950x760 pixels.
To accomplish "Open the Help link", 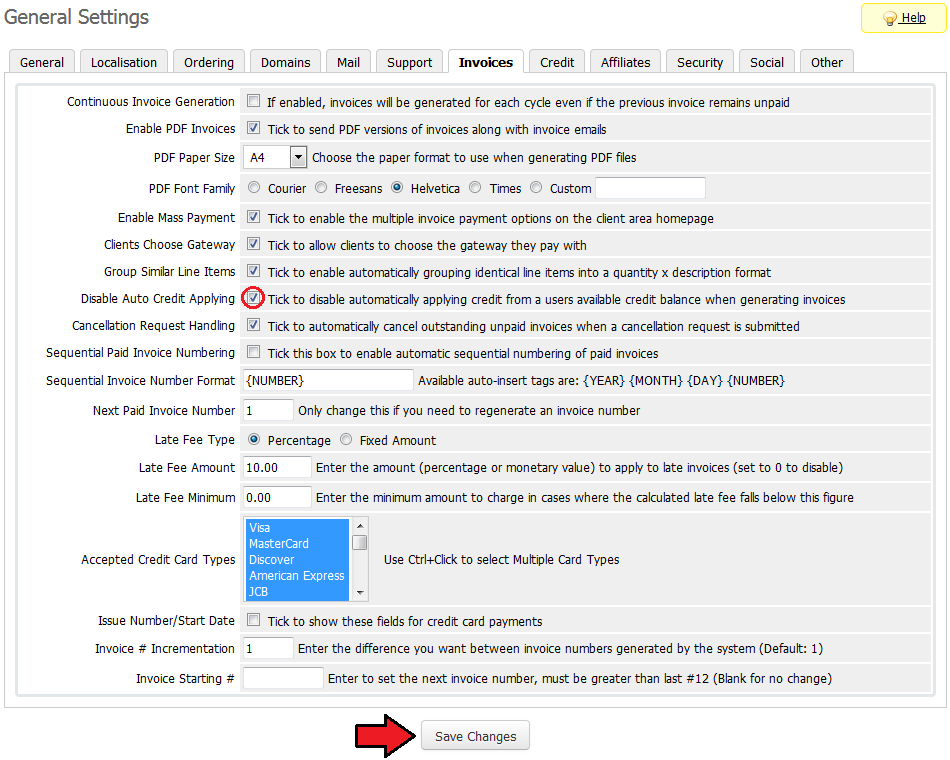I will tap(912, 18).
